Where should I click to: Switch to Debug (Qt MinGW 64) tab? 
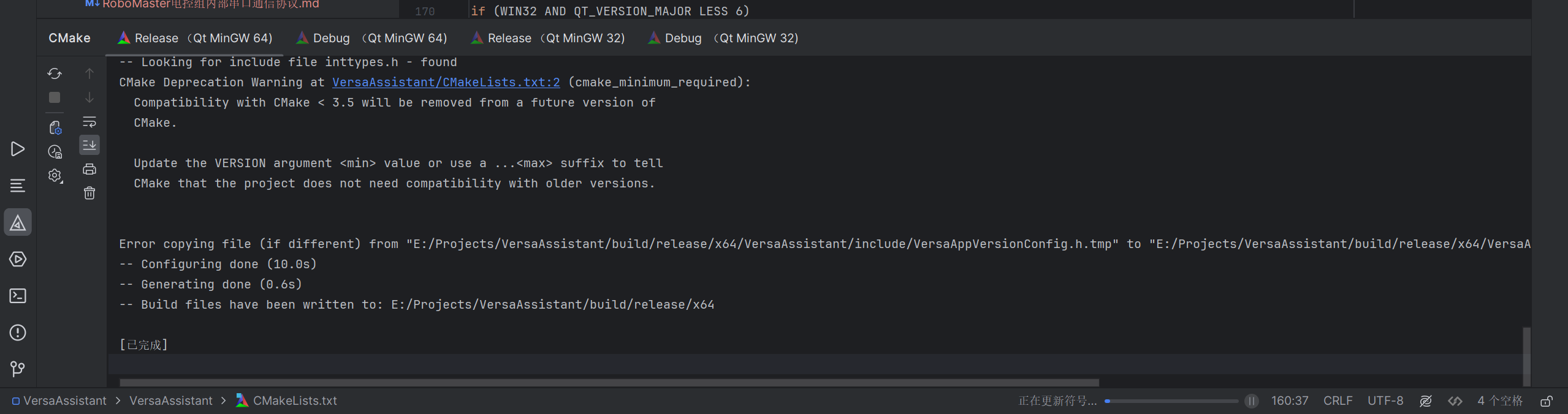coord(371,38)
